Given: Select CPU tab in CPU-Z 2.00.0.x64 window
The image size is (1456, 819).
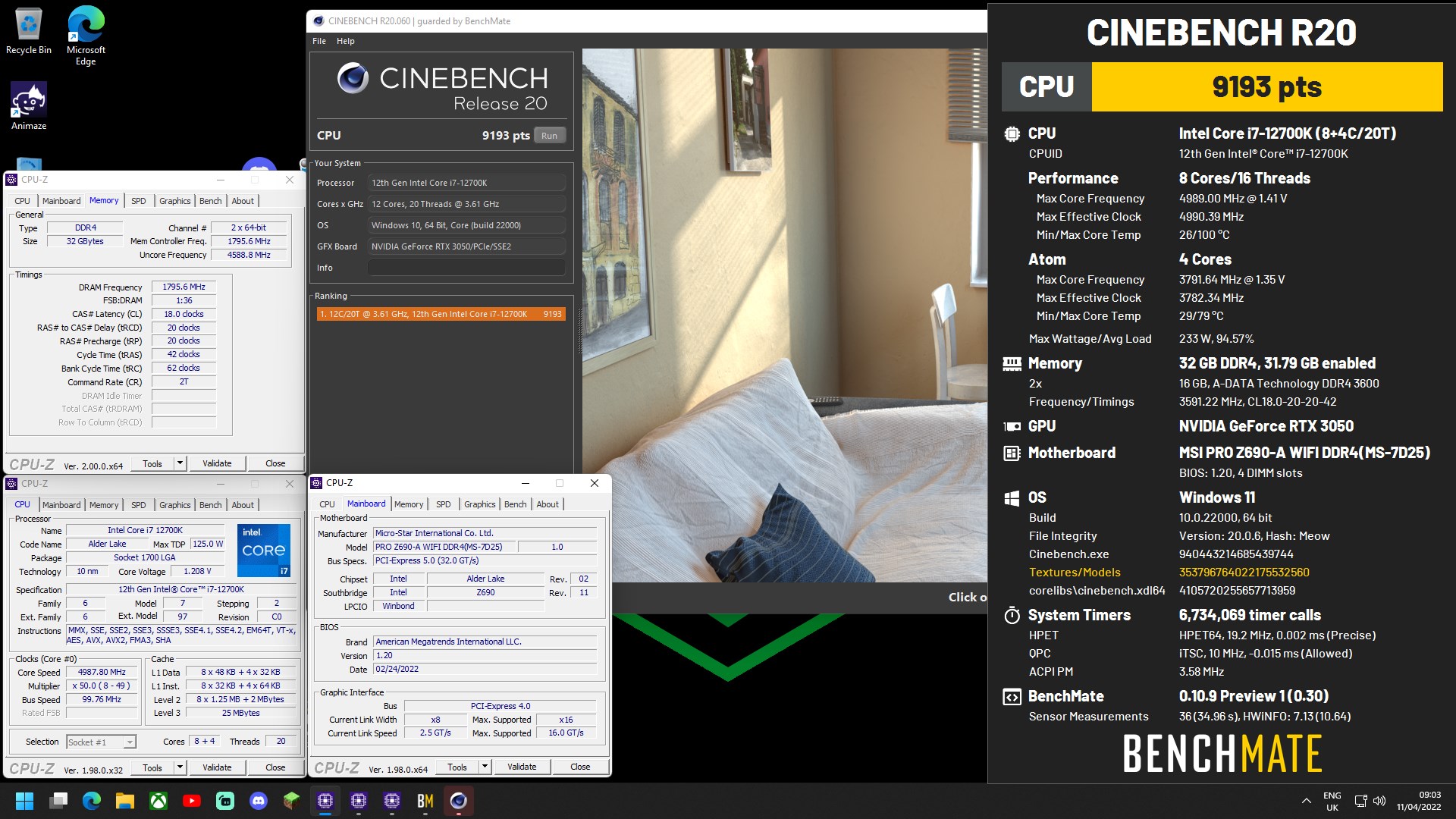Looking at the screenshot, I should coord(22,201).
